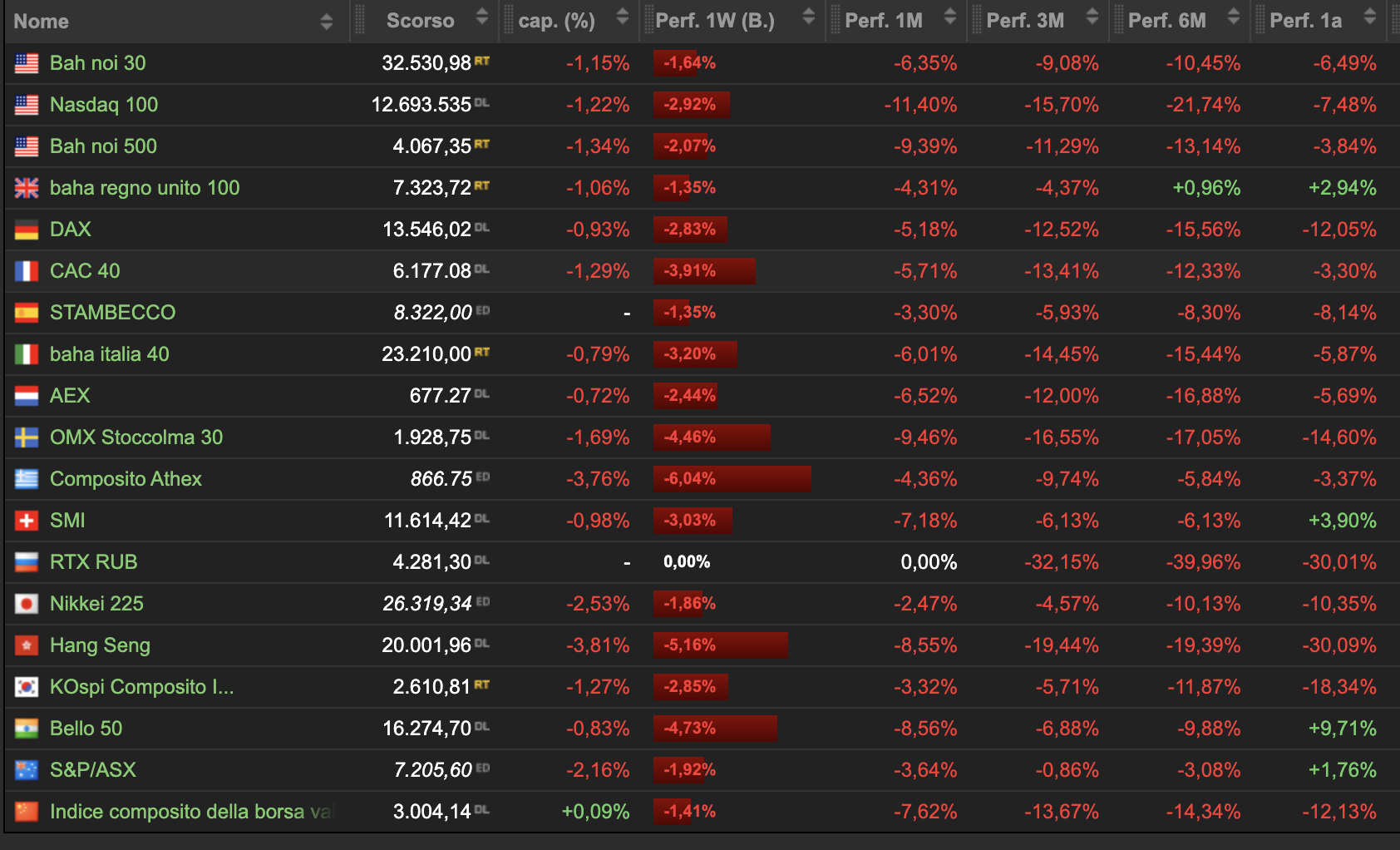Open the baha regno unito 100 link
This screenshot has width=1400, height=850.
click(145, 188)
